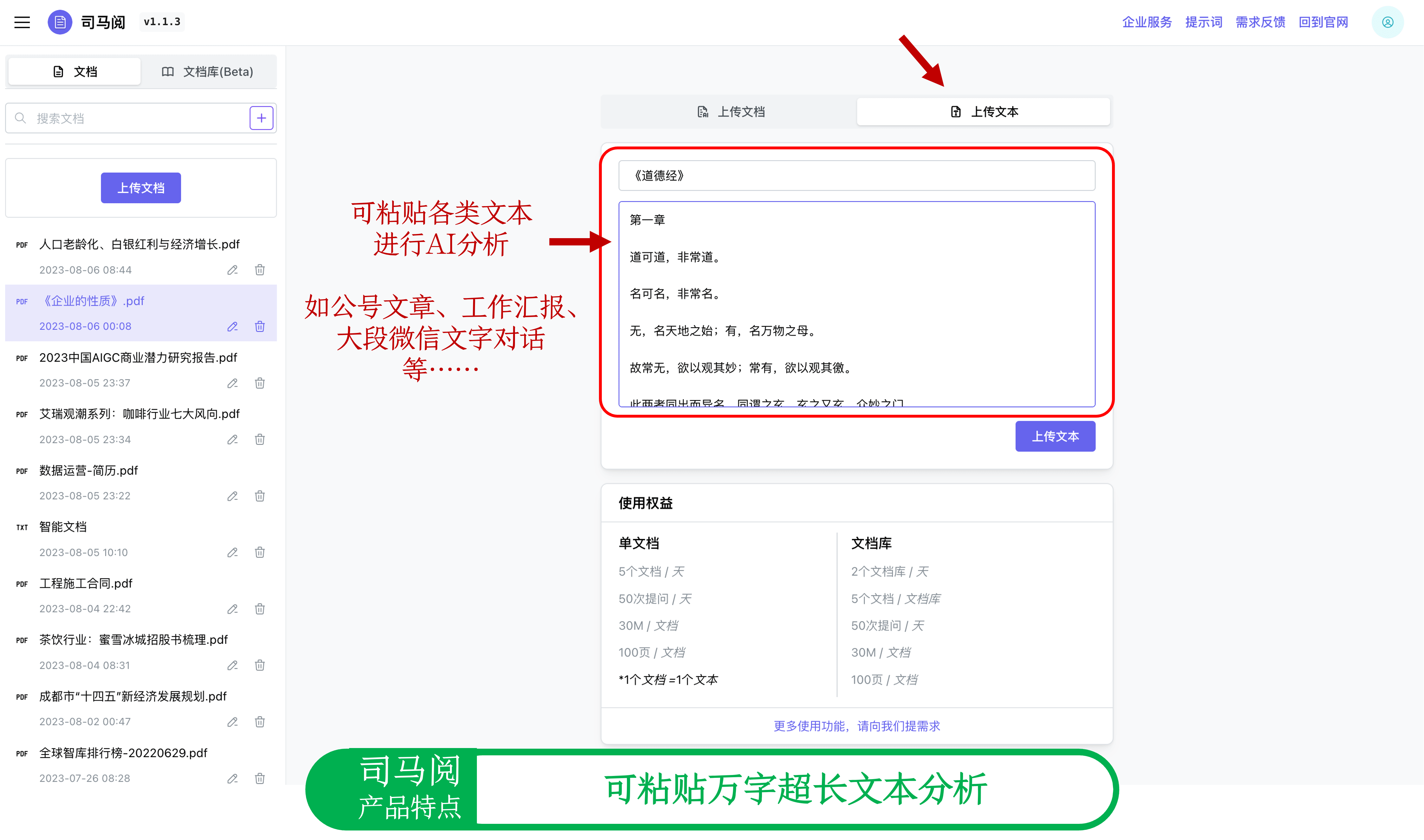Delete 艾瑞观潮系列 coffee pdf

click(x=260, y=440)
